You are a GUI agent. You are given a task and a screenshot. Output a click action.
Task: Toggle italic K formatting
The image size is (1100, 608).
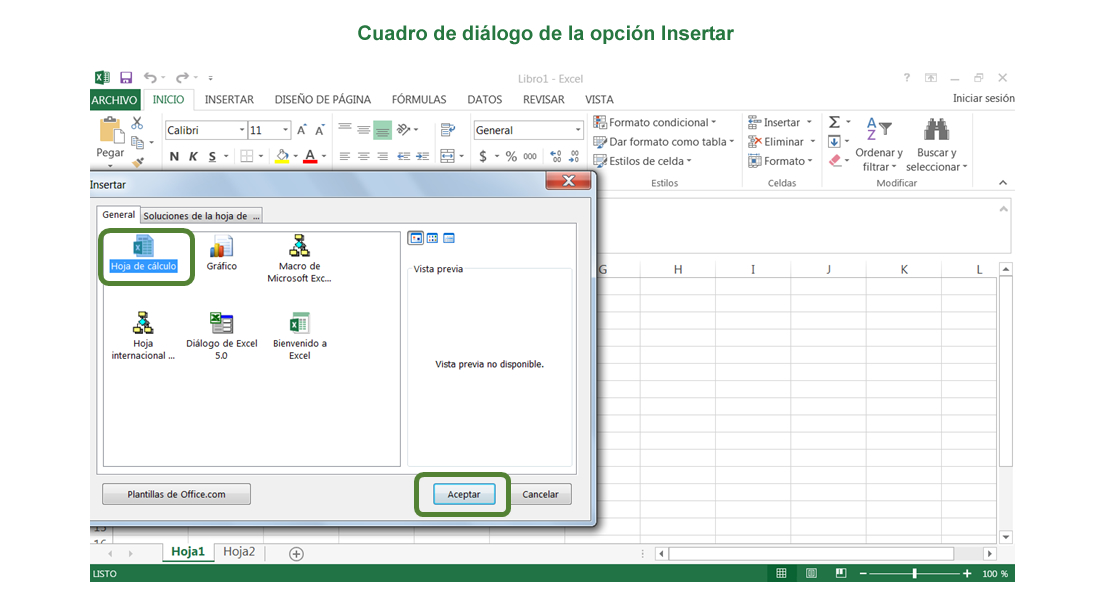pyautogui.click(x=193, y=156)
